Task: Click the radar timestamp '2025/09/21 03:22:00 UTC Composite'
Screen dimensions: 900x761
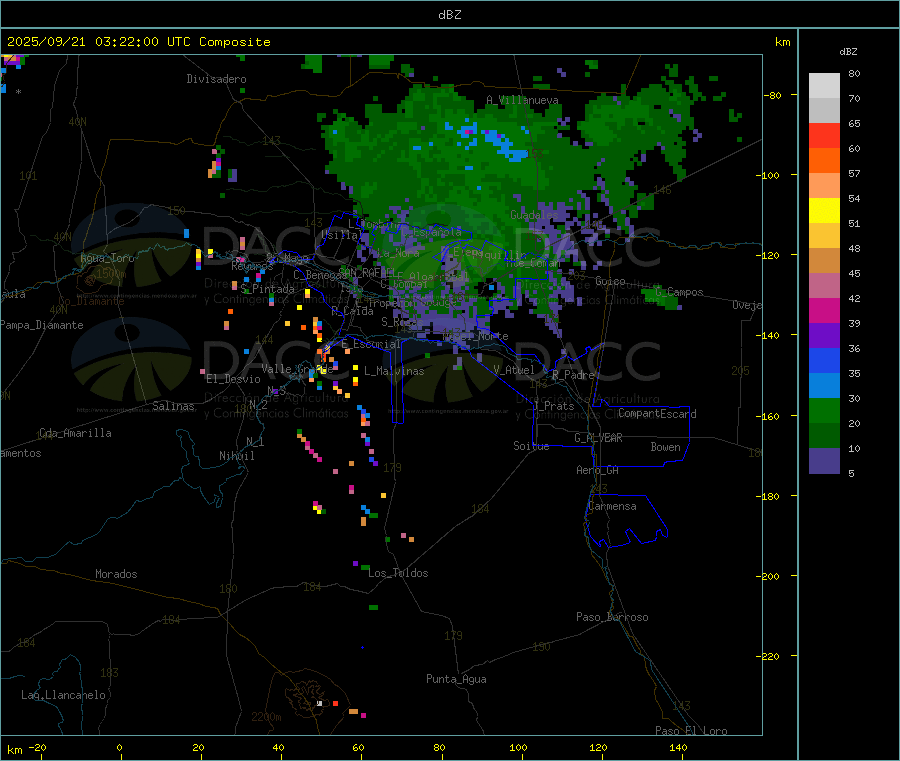Action: coord(138,42)
